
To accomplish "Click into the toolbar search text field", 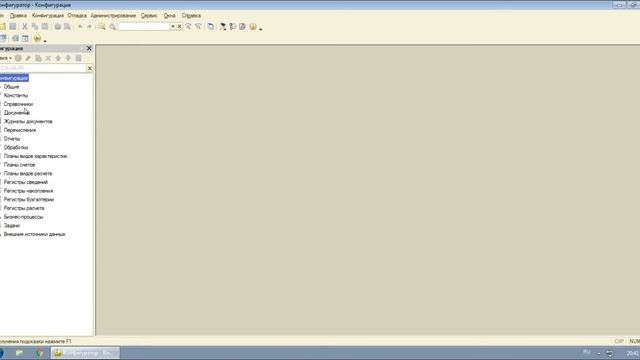I will (x=144, y=27).
